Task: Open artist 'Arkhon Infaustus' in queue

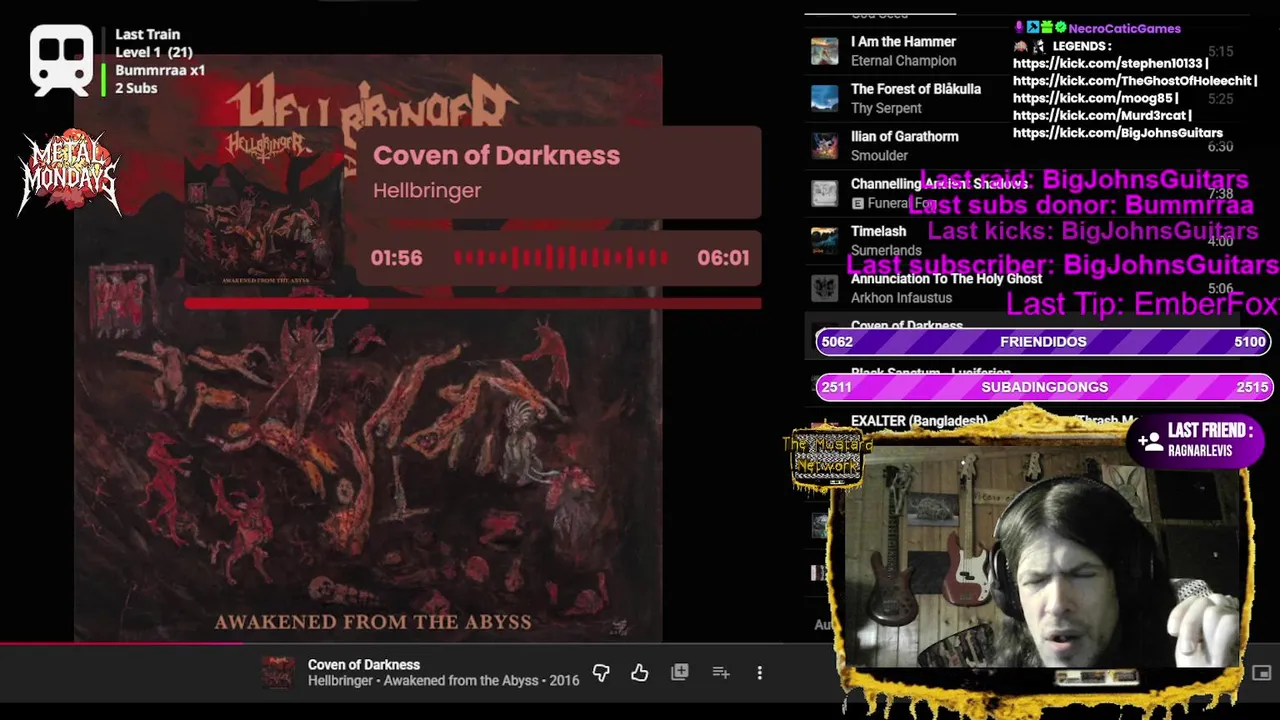Action: click(x=901, y=298)
